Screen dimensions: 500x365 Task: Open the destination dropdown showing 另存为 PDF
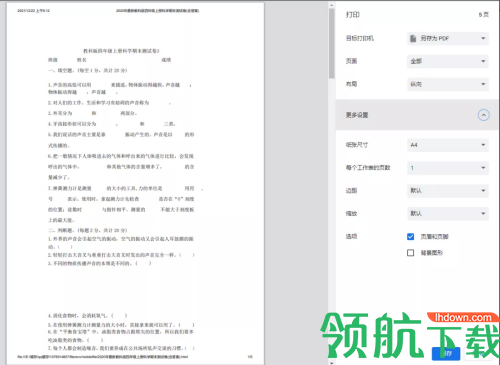click(448, 38)
